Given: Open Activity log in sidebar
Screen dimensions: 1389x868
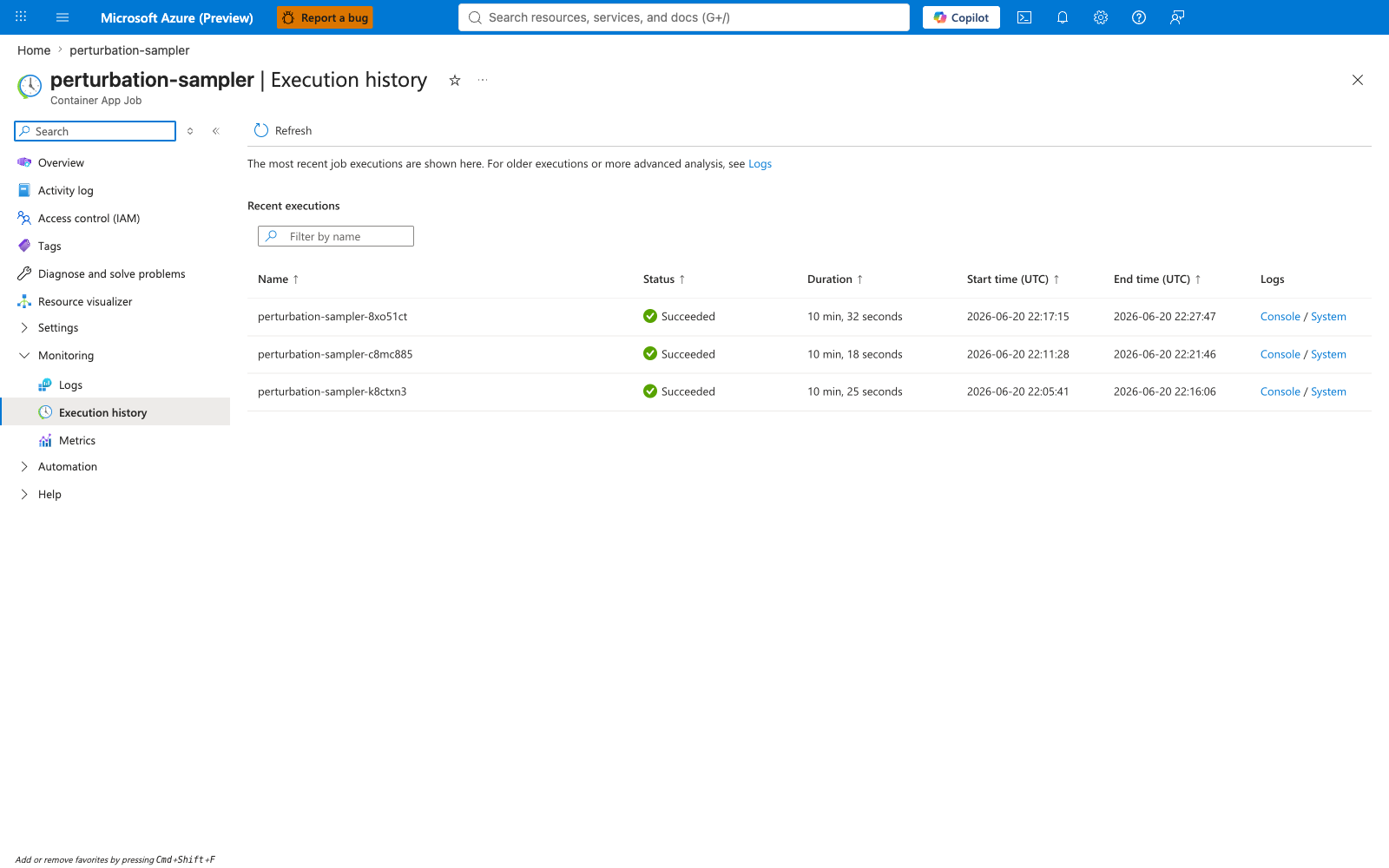Looking at the screenshot, I should (x=65, y=190).
